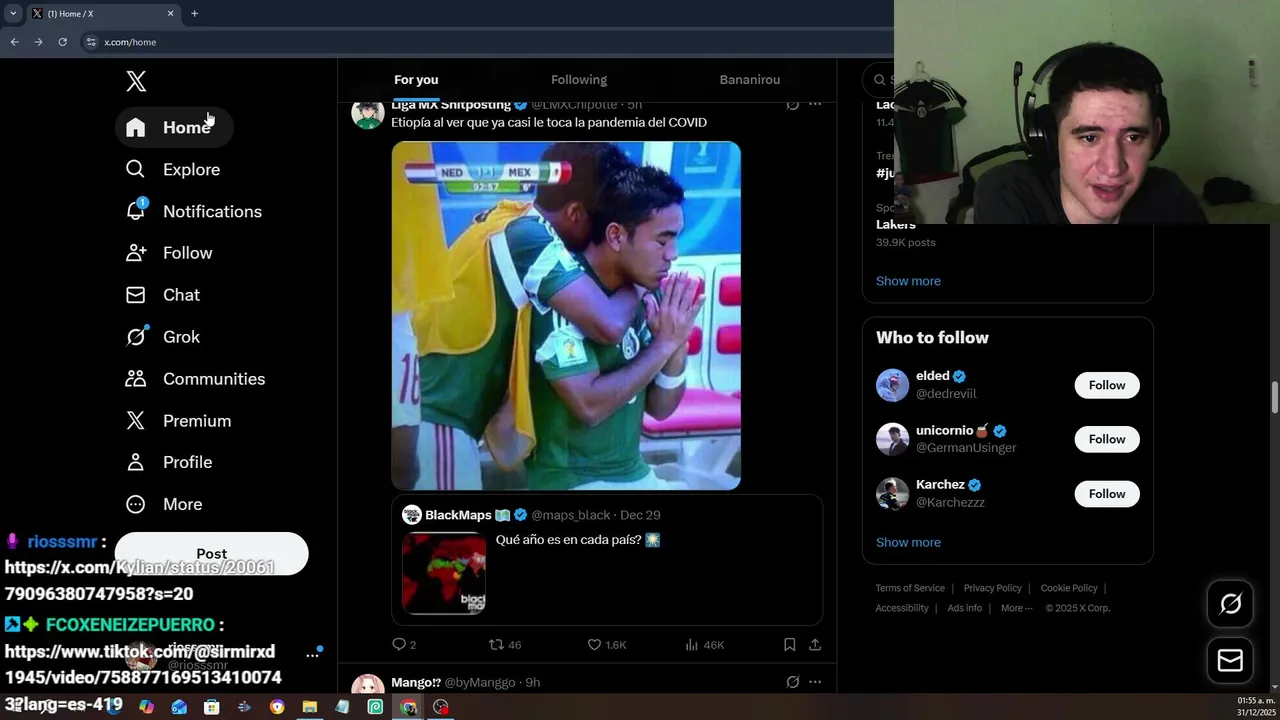Image resolution: width=1280 pixels, height=720 pixels.
Task: Open Grok from the sidebar
Action: point(163,337)
